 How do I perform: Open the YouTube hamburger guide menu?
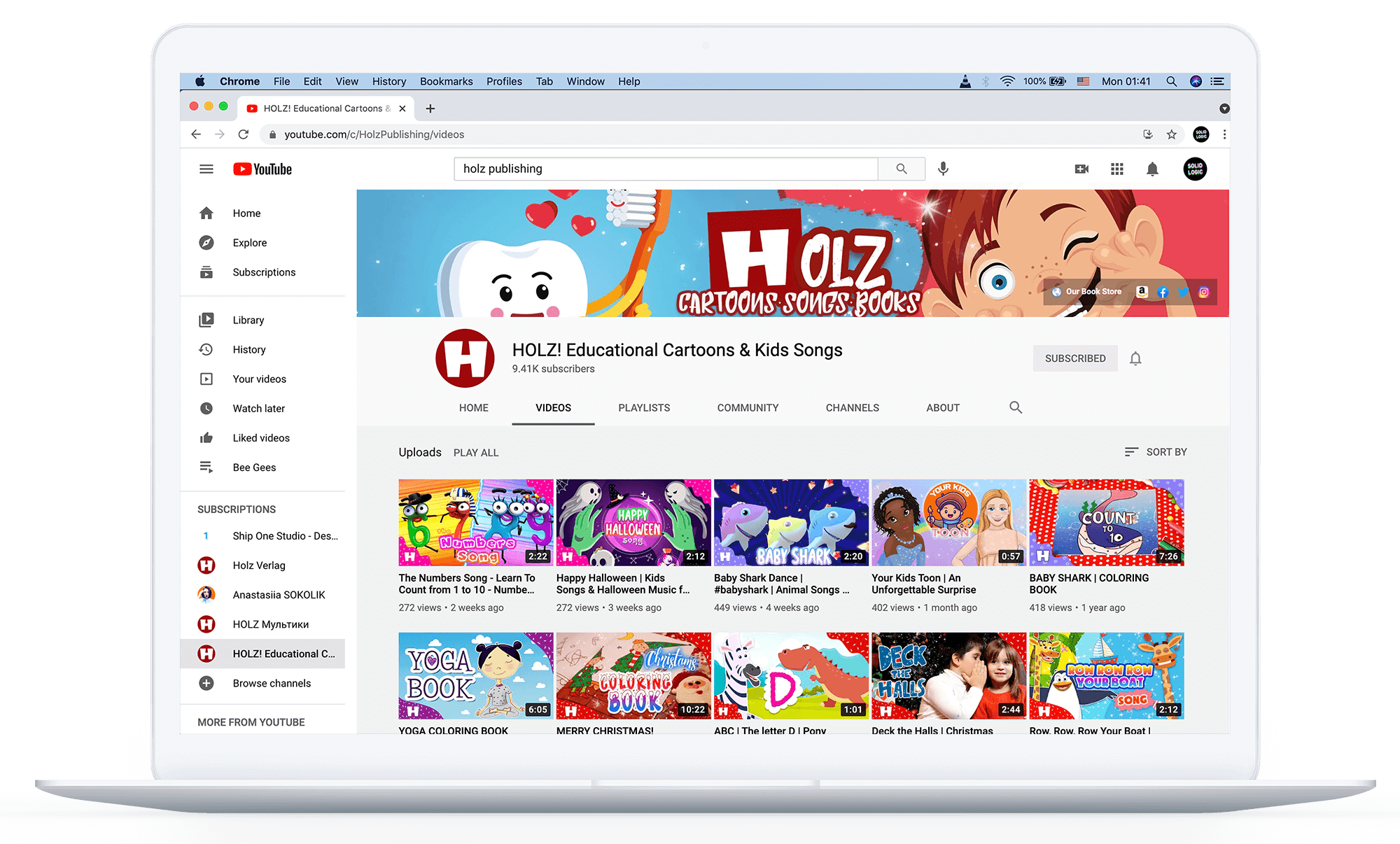[206, 169]
